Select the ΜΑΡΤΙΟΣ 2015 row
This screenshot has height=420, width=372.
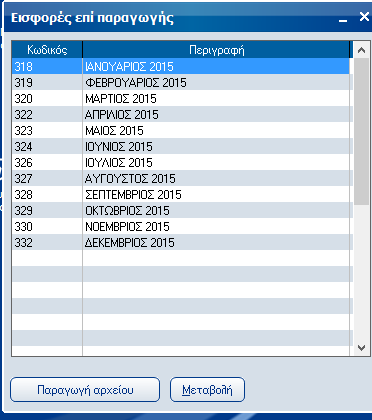click(x=182, y=99)
